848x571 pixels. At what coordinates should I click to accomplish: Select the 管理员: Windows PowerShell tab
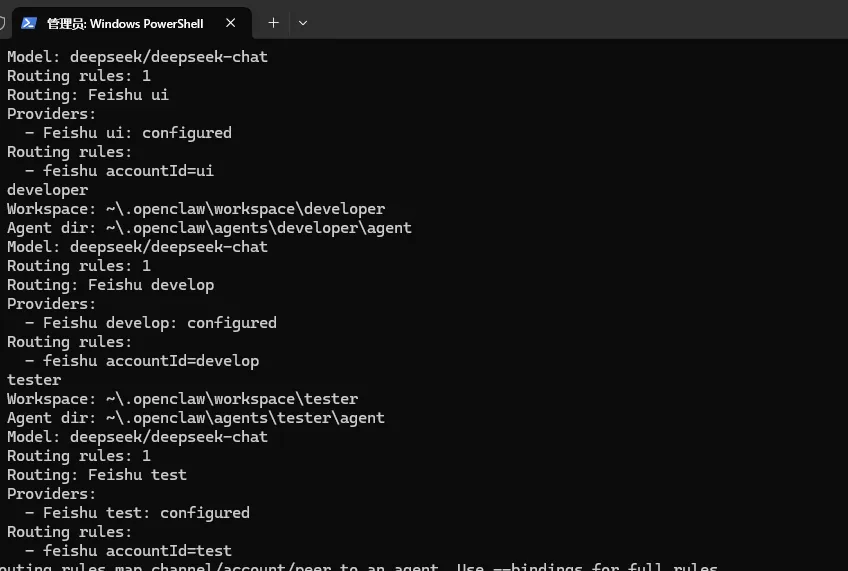[125, 23]
